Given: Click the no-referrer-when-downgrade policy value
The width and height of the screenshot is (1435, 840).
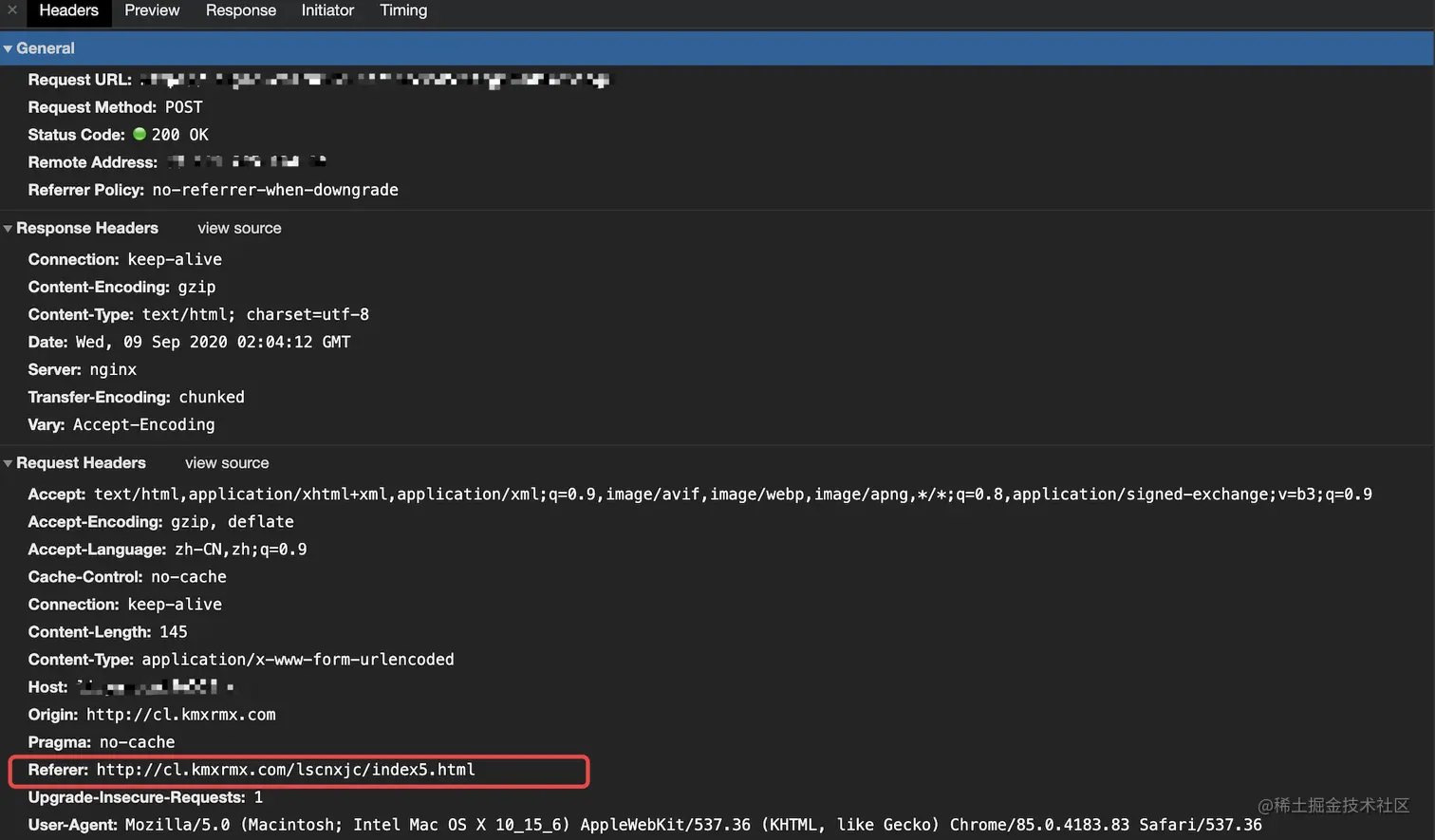Looking at the screenshot, I should (275, 190).
